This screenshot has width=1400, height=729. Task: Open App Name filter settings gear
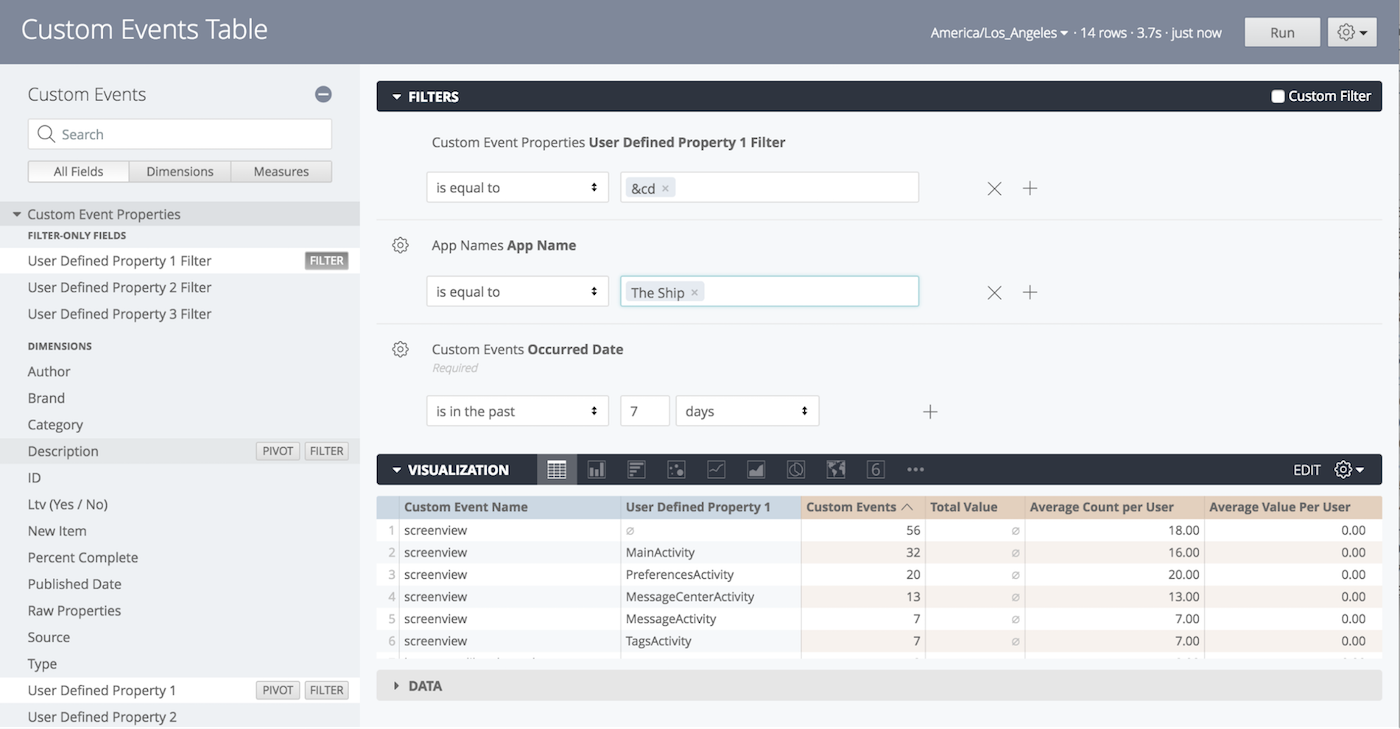point(400,245)
